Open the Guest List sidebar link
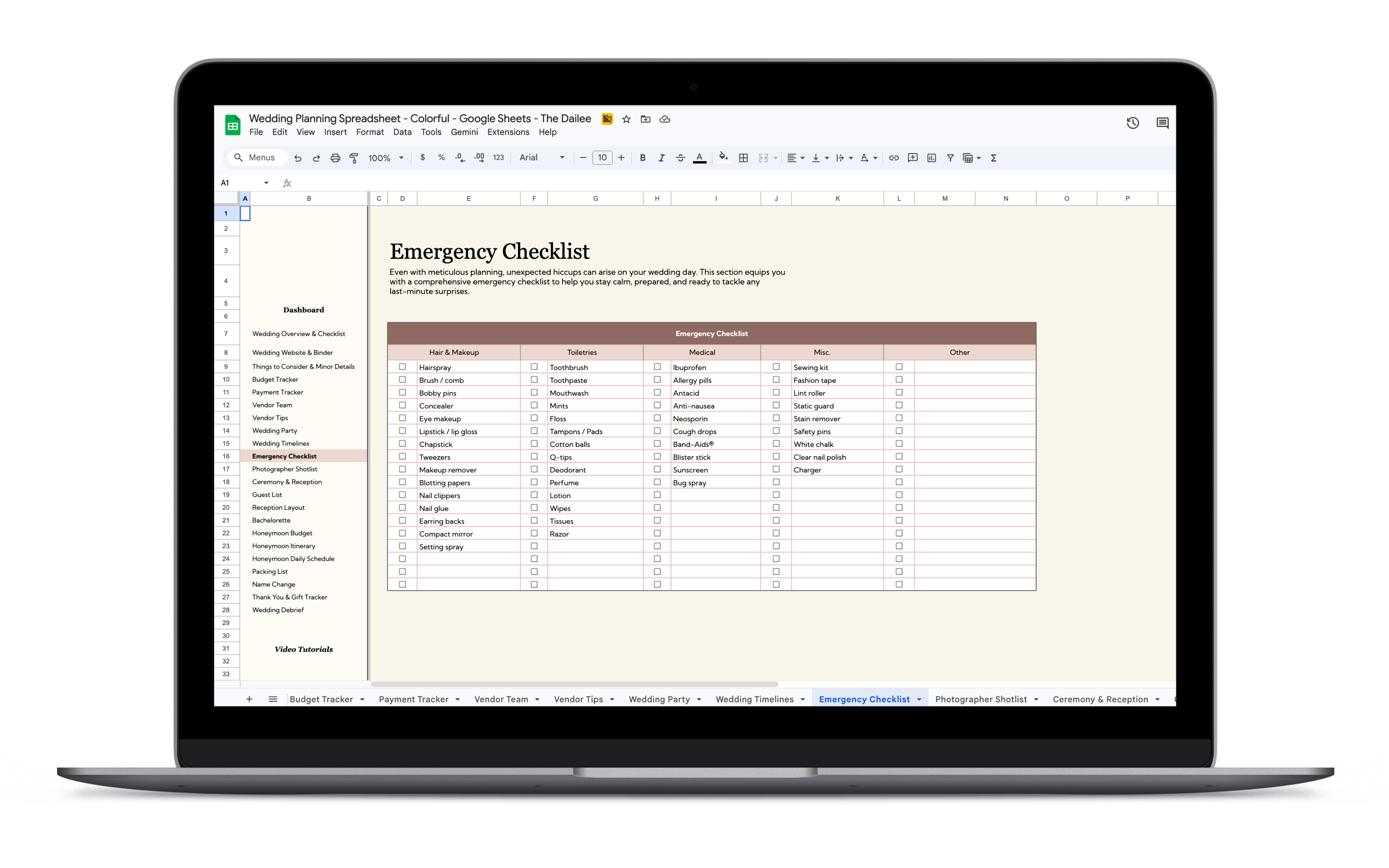 (267, 495)
